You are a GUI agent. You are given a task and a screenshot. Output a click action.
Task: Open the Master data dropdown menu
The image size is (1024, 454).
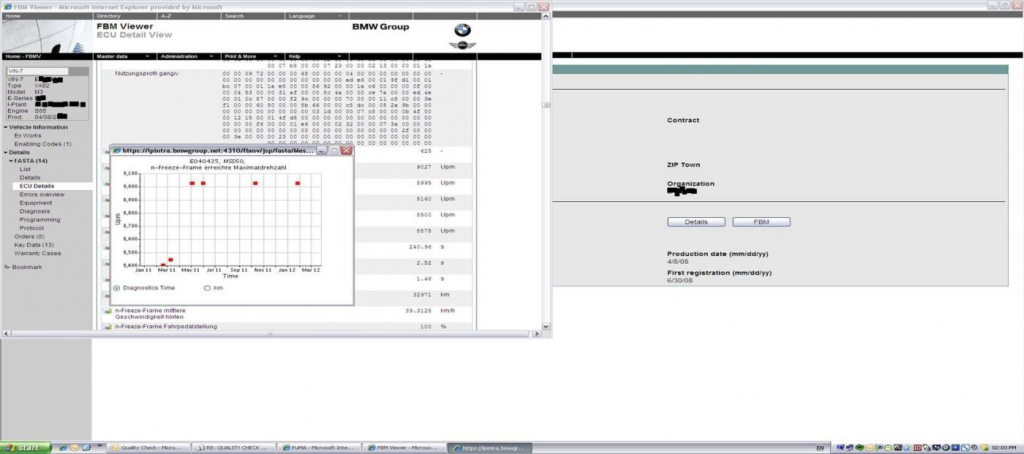click(124, 56)
